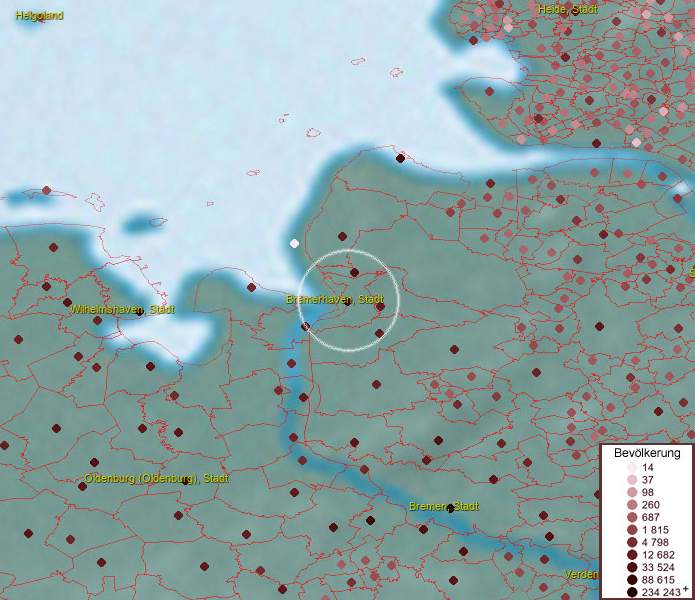Click the legend swatch for value 98
Screen dimensions: 695x600
632,492
